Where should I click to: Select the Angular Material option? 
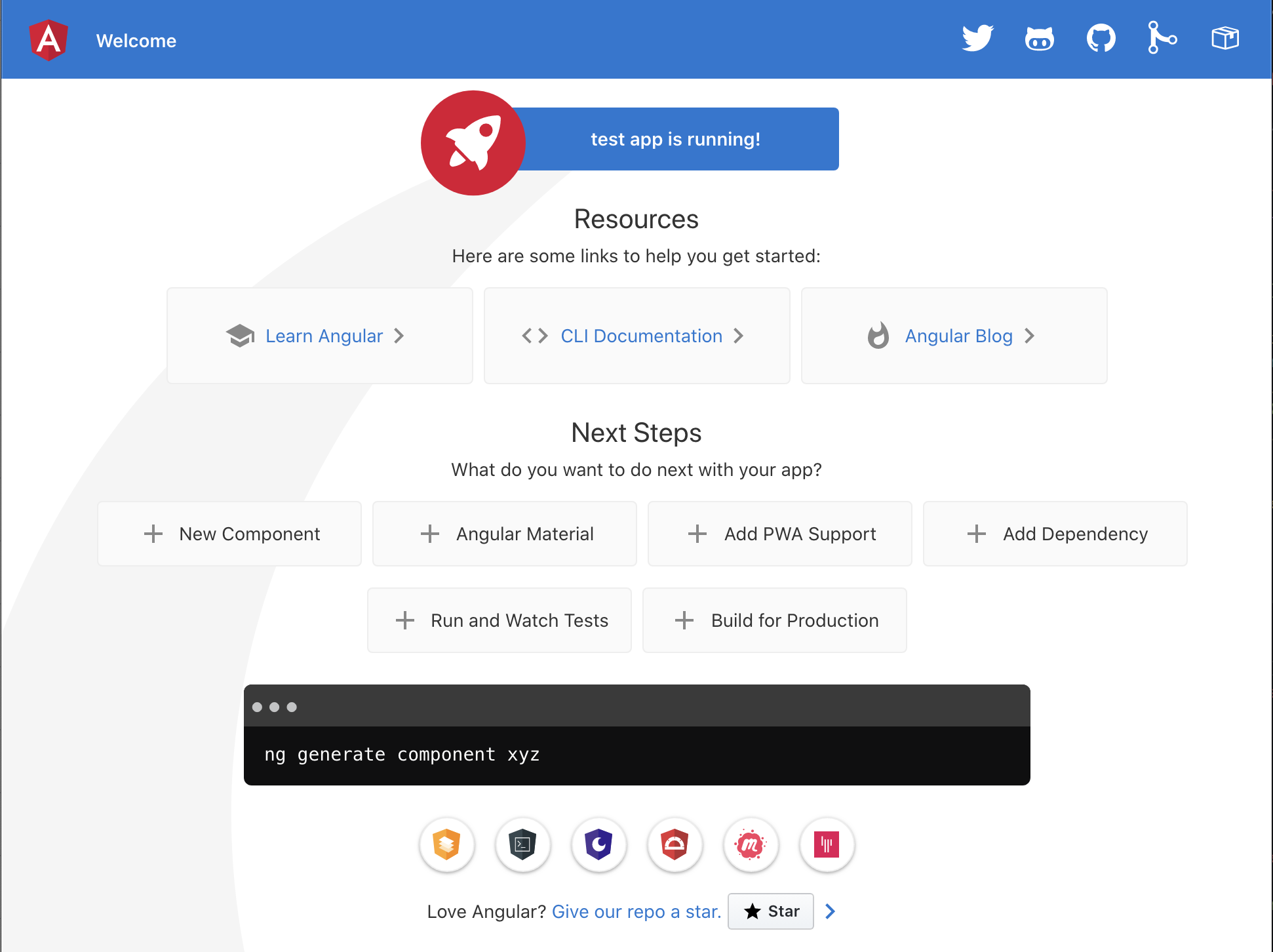point(504,534)
